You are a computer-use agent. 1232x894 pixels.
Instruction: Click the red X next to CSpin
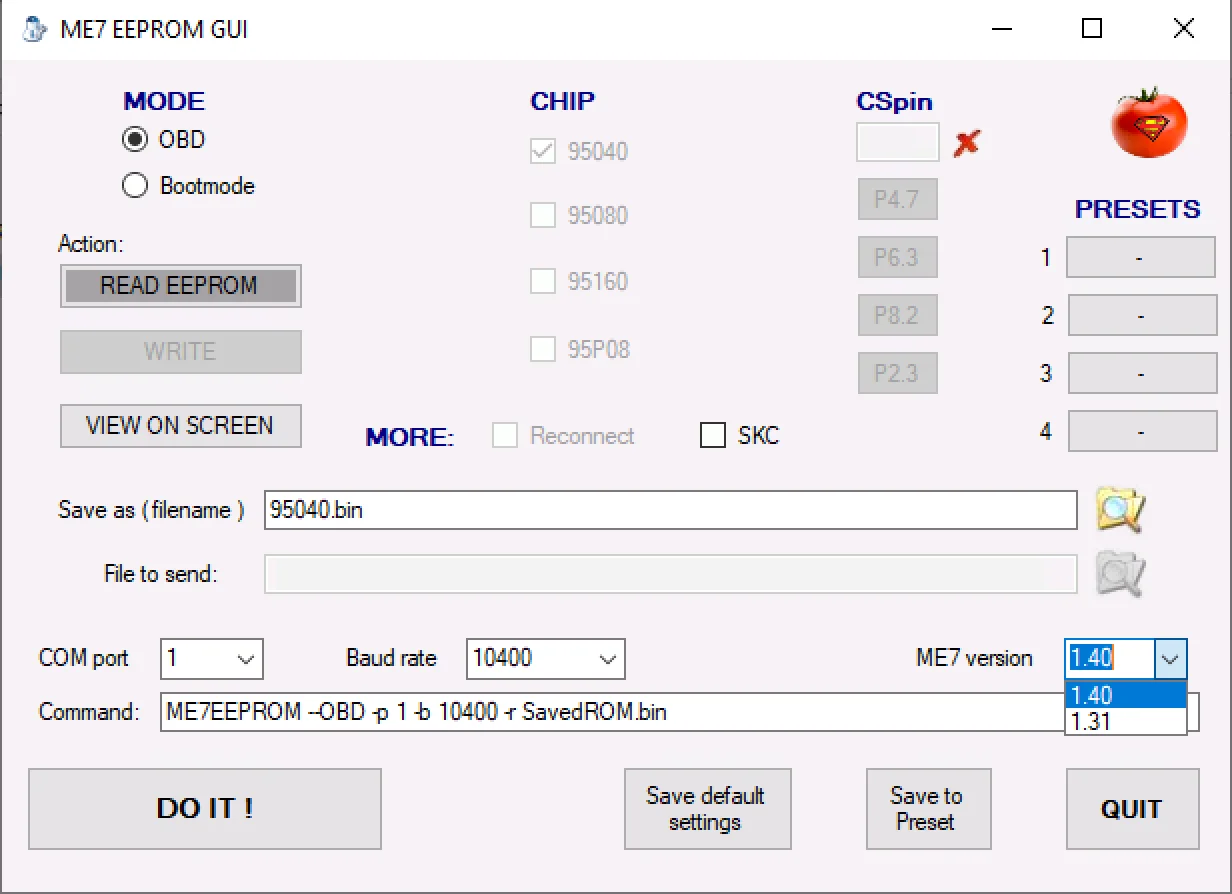pyautogui.click(x=966, y=143)
